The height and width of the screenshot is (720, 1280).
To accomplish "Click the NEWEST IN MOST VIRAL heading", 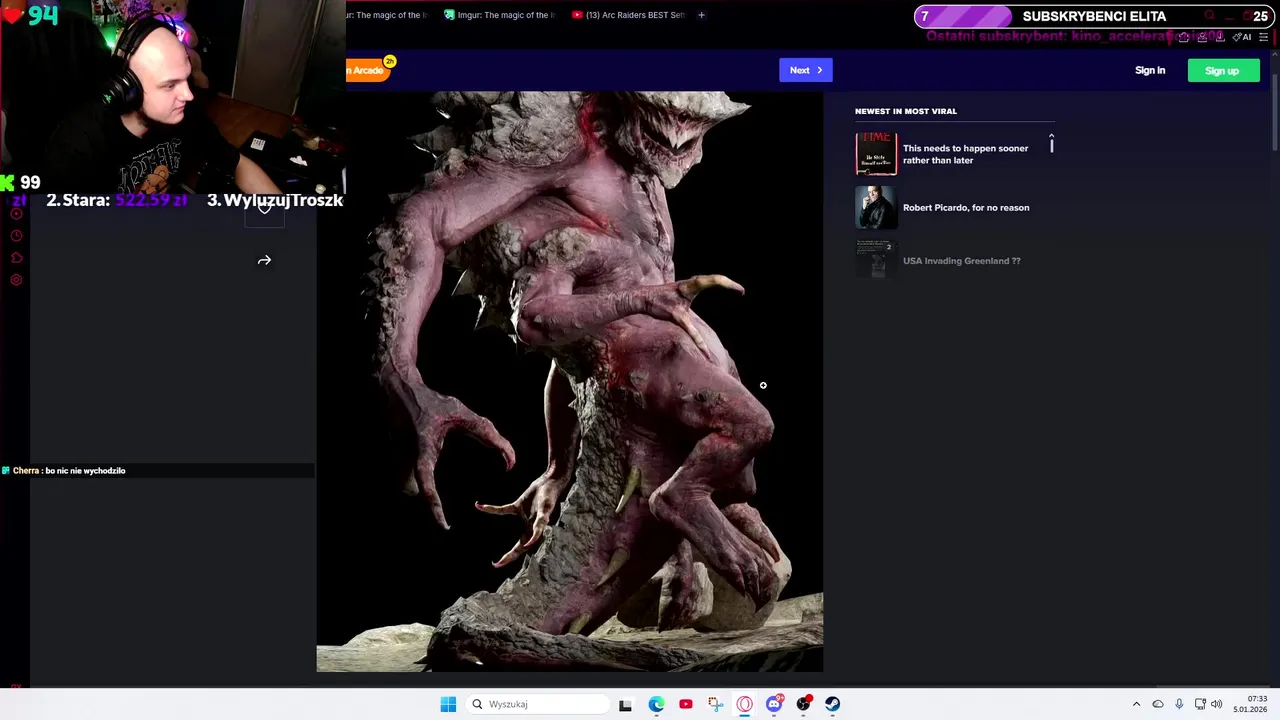I will [x=906, y=111].
